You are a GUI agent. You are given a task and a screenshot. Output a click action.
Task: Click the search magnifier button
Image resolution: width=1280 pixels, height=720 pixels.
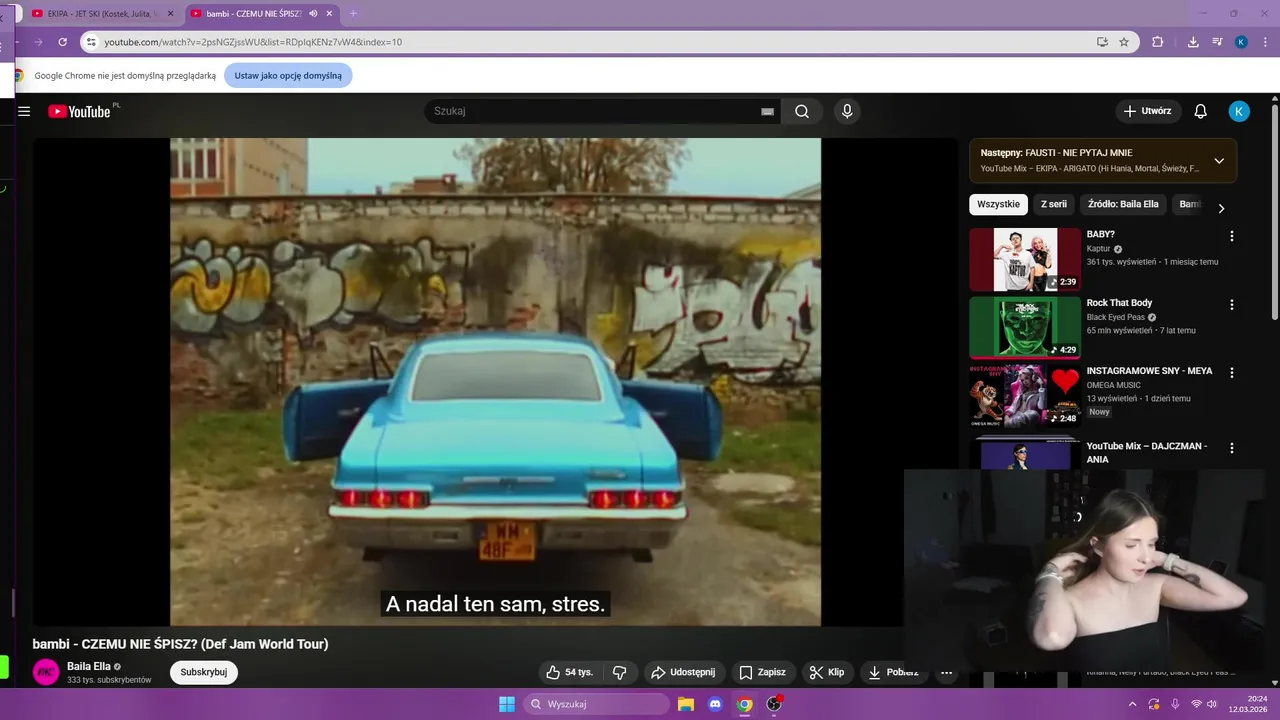pyautogui.click(x=802, y=111)
